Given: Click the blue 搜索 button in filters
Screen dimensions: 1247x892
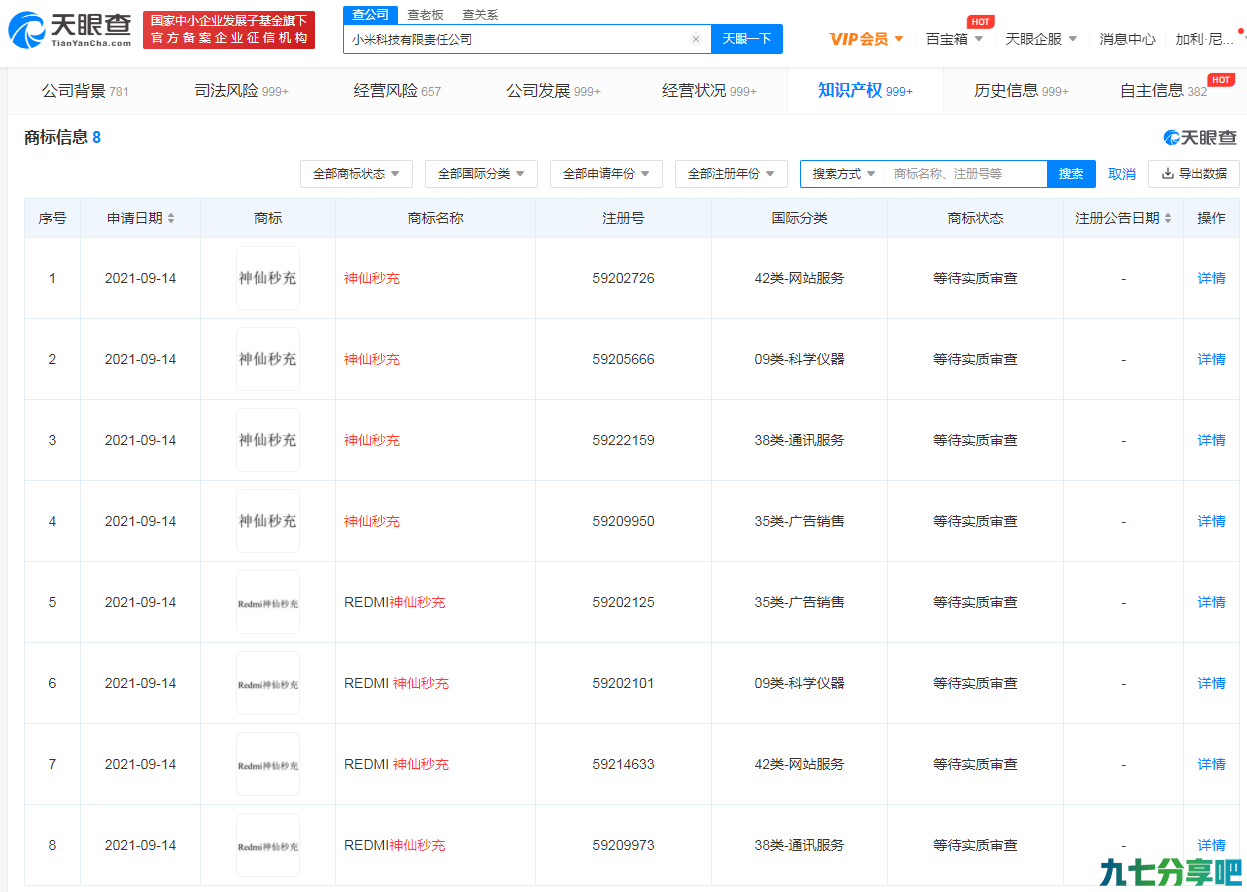Looking at the screenshot, I should [1071, 173].
